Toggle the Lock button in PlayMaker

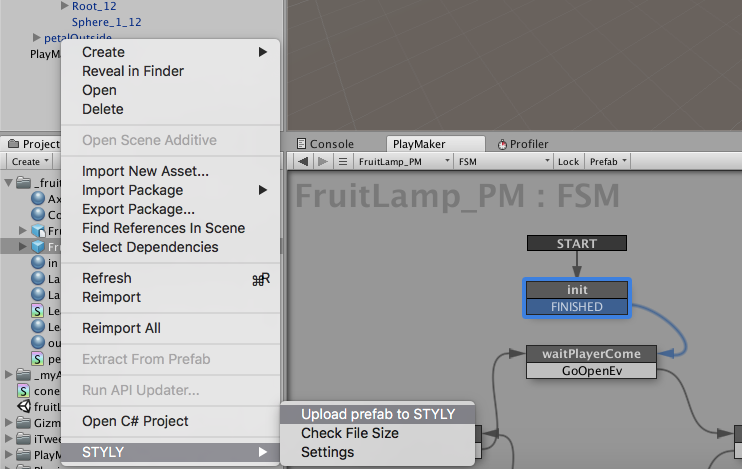[568, 161]
